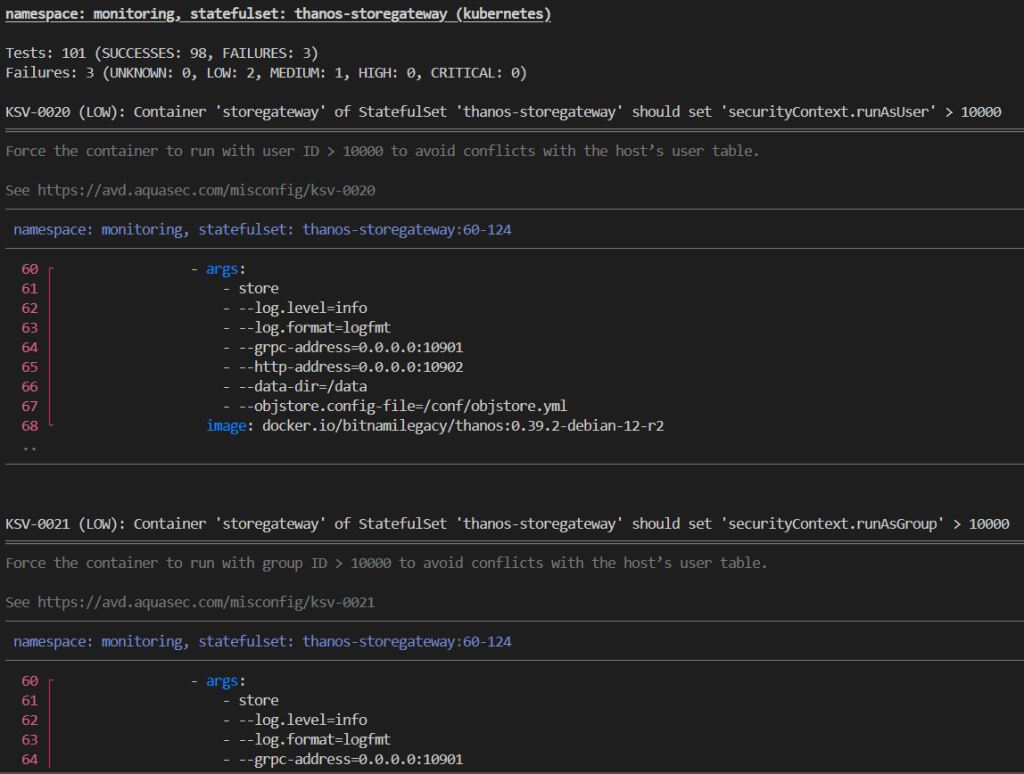Click the storegateway:60-124 location under KSV-0021

click(x=263, y=641)
